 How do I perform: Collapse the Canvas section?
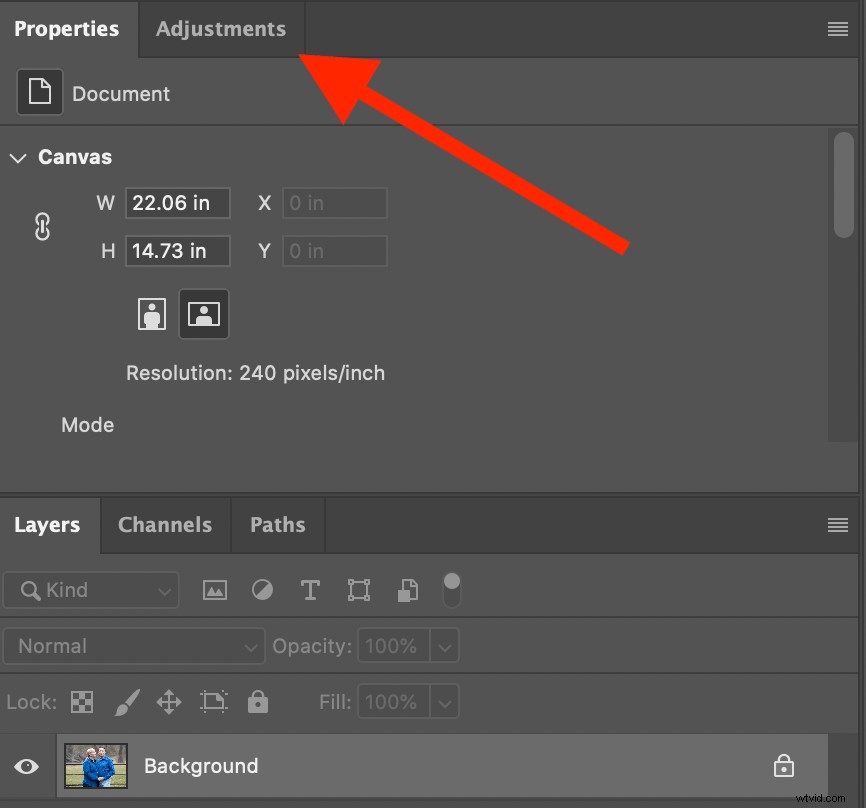(17, 157)
